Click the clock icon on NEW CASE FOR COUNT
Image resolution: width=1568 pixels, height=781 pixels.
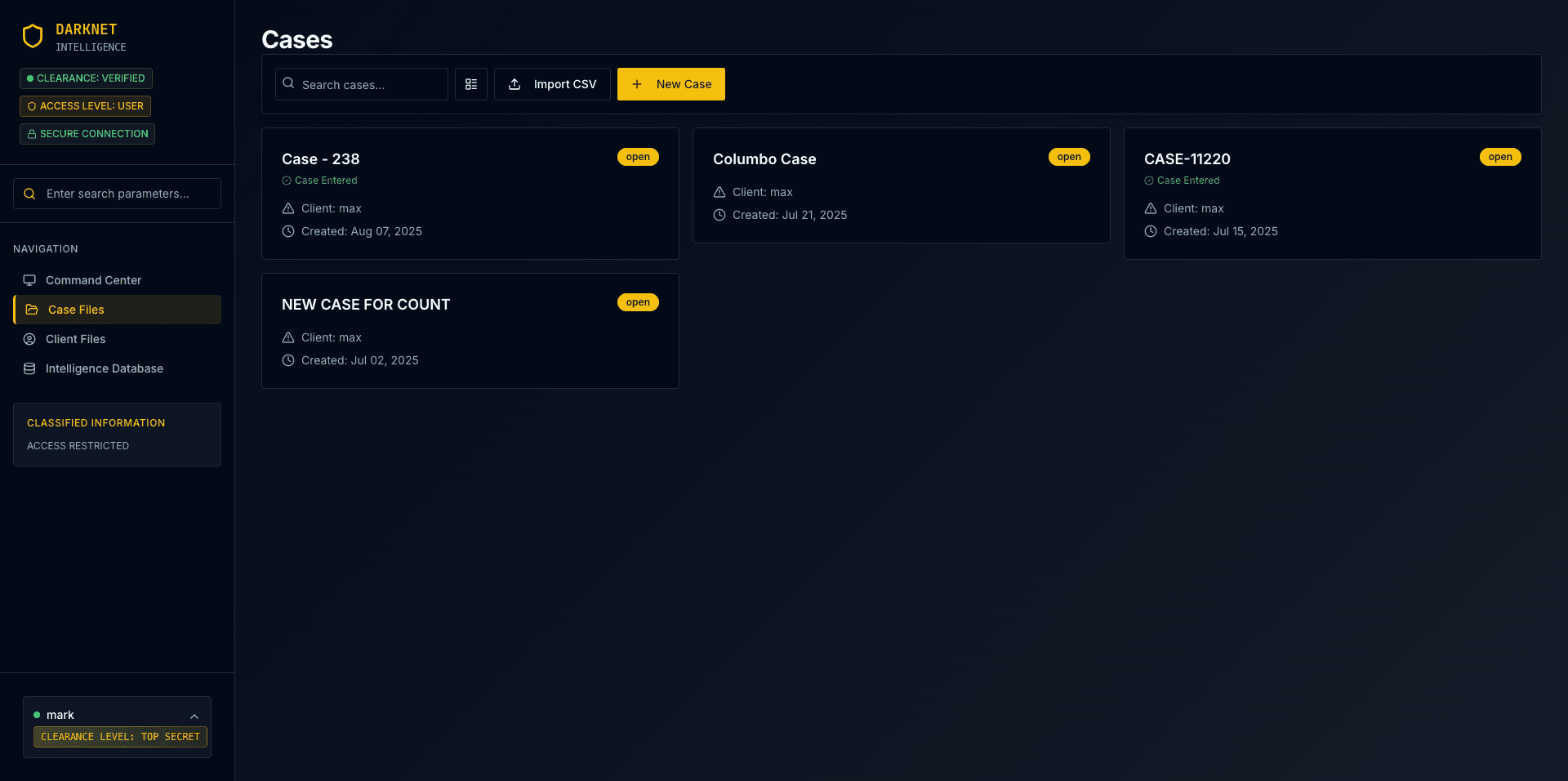[288, 360]
